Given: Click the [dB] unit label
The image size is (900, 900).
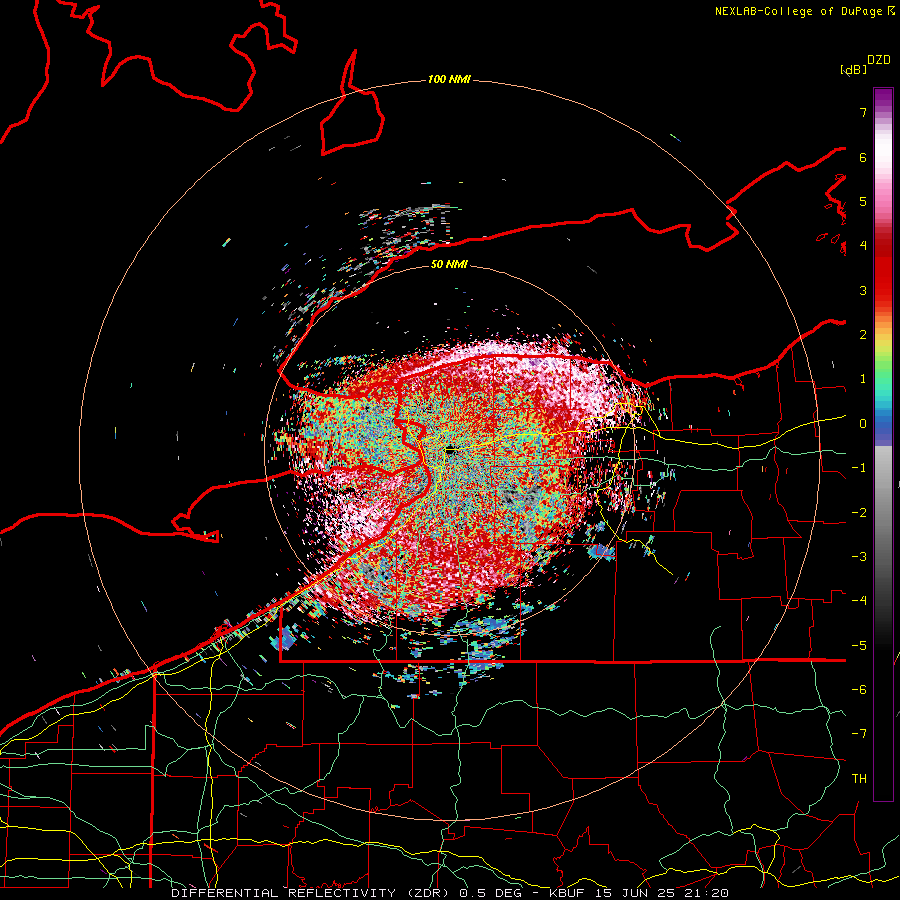Looking at the screenshot, I should (x=854, y=69).
